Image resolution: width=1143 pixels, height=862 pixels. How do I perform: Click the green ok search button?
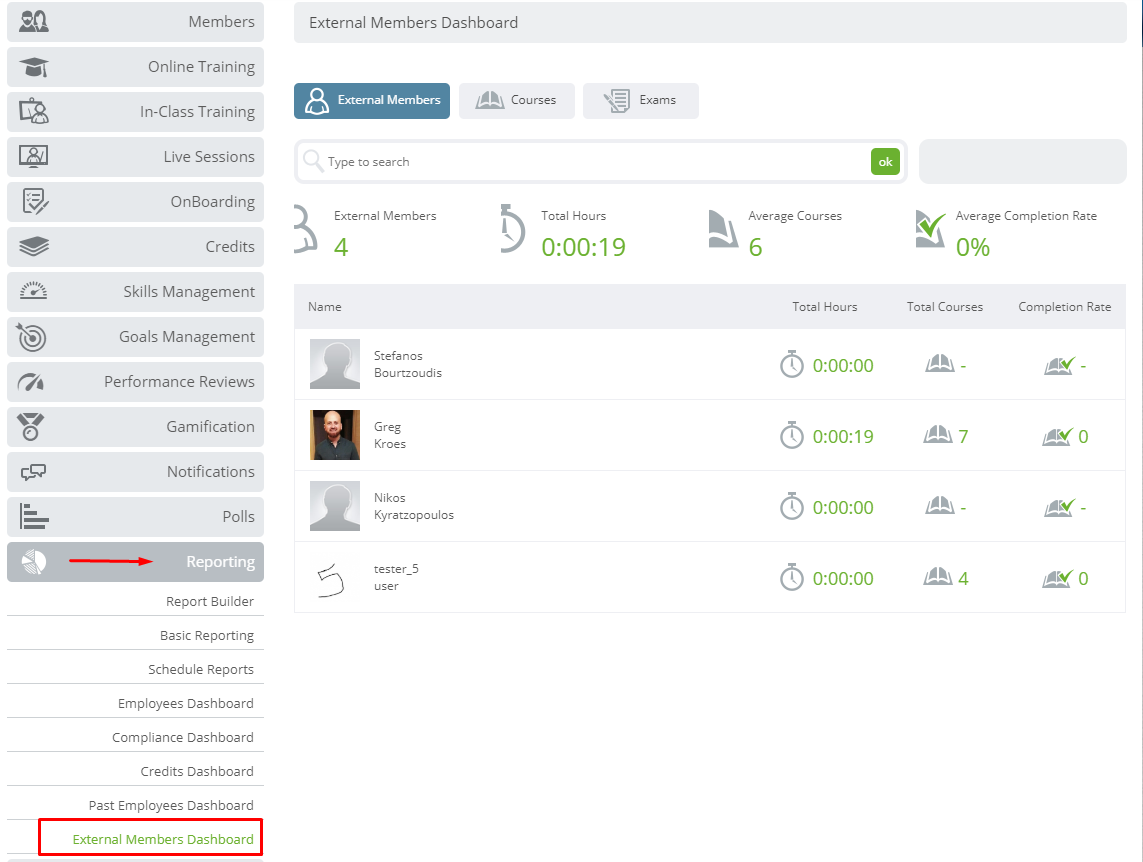(885, 162)
